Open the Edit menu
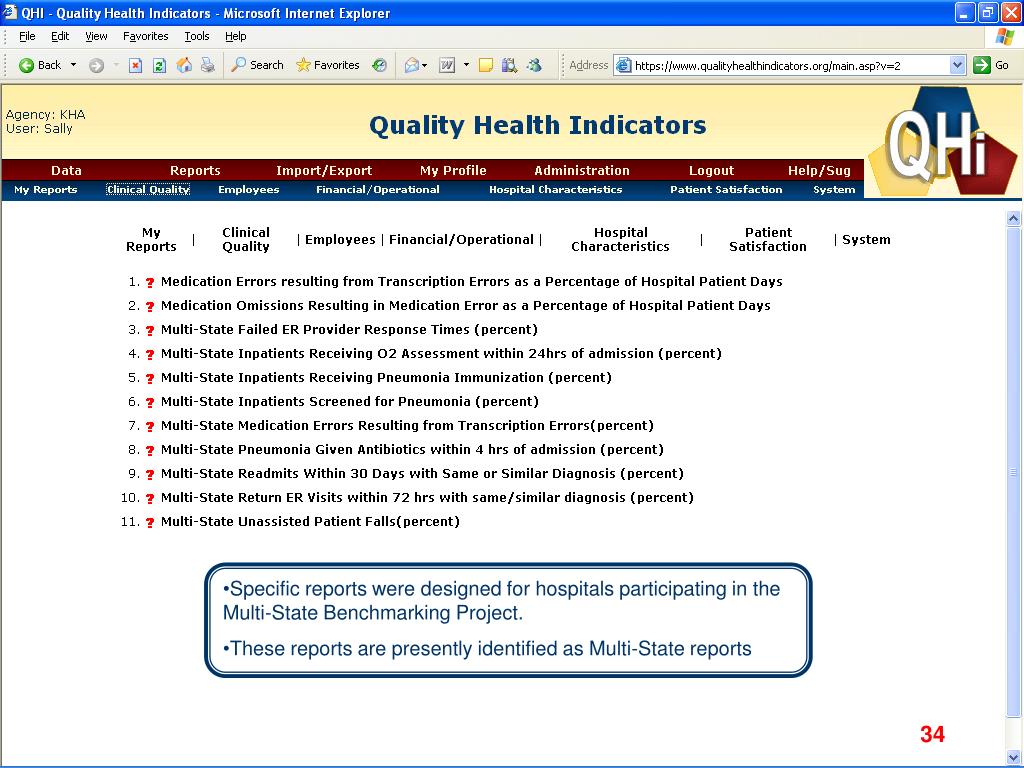Screen dimensions: 1024x768 60,36
